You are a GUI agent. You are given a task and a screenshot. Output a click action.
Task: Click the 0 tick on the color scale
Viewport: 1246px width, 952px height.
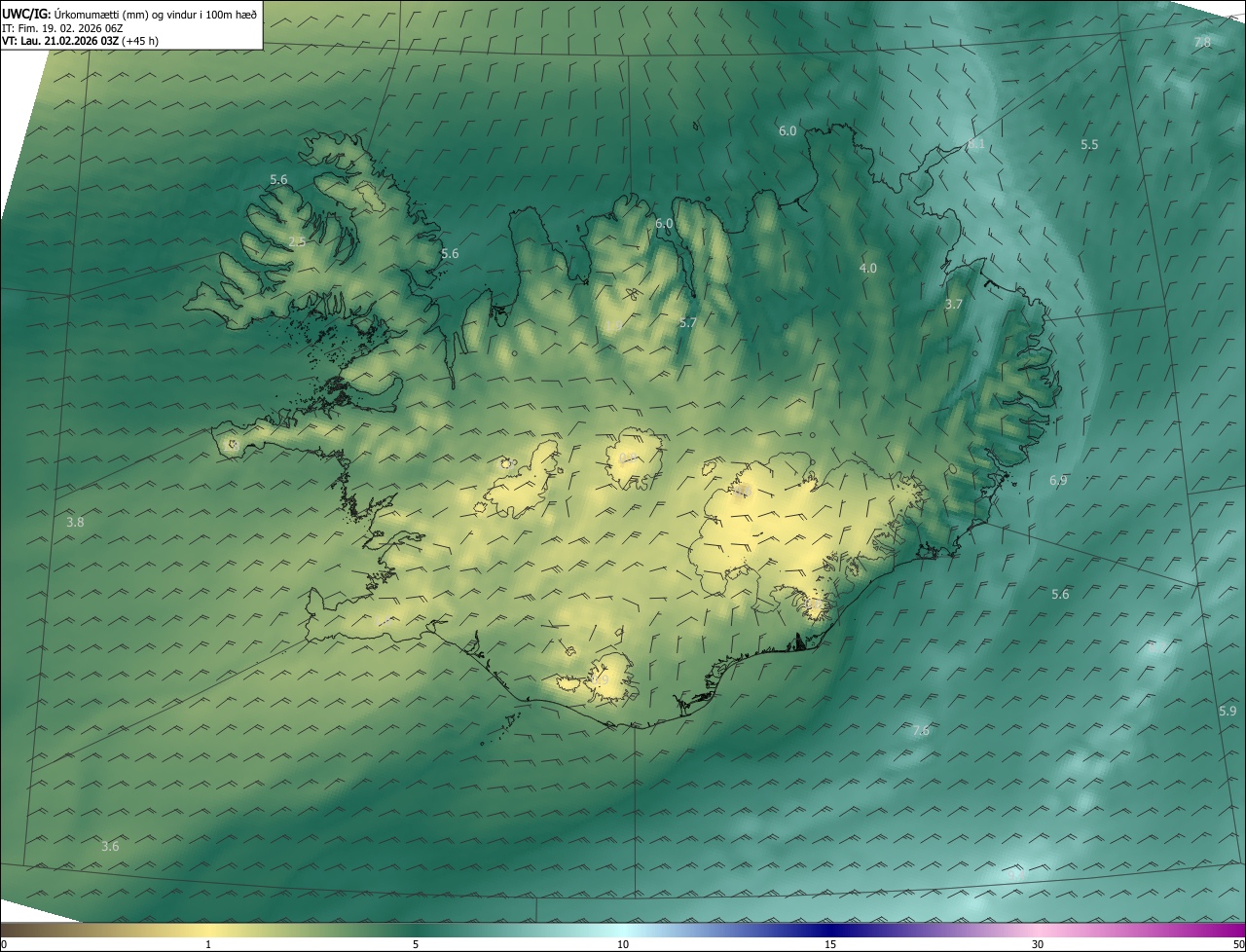click(x=4, y=944)
